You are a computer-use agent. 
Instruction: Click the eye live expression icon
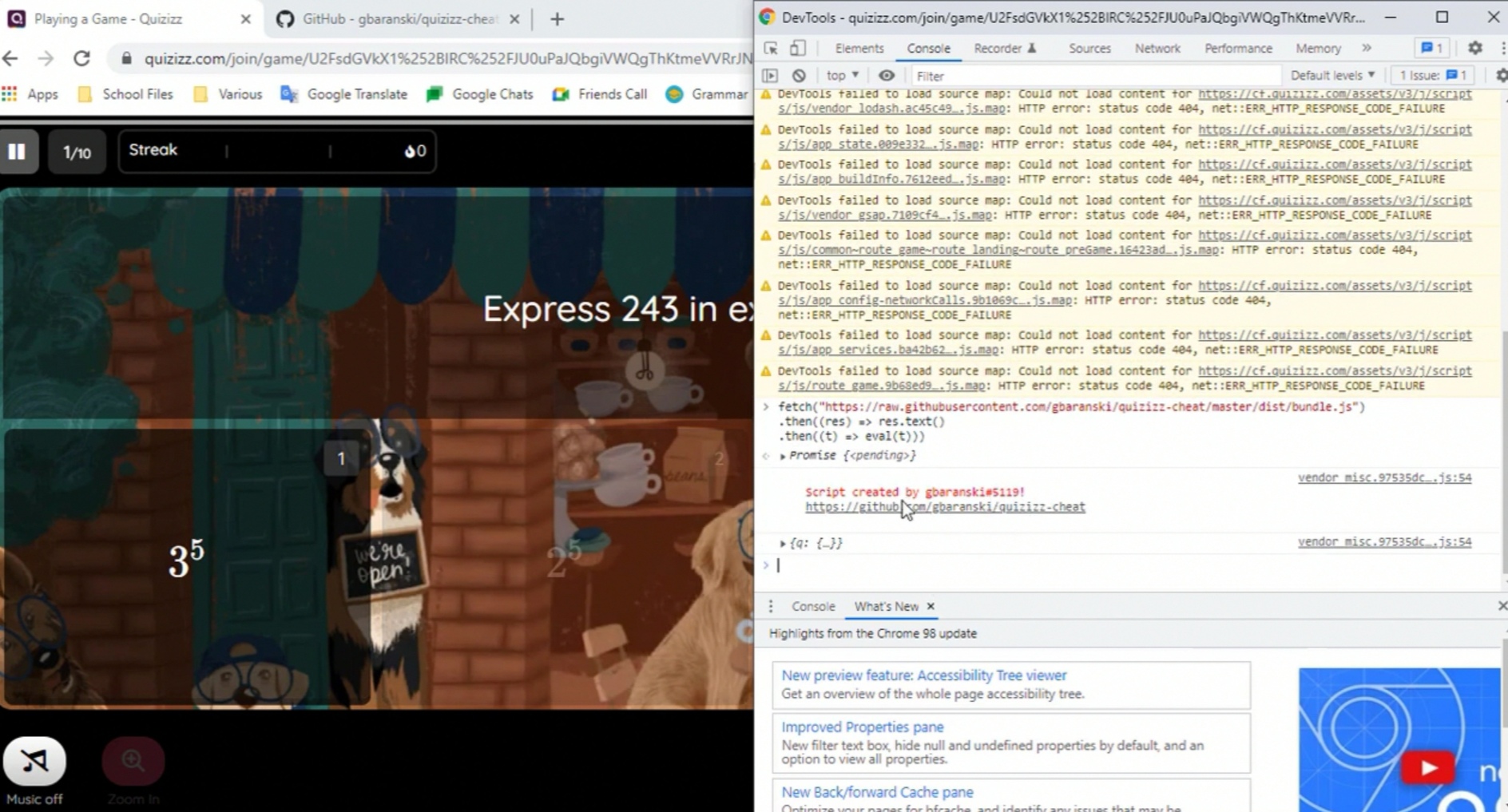coord(887,76)
